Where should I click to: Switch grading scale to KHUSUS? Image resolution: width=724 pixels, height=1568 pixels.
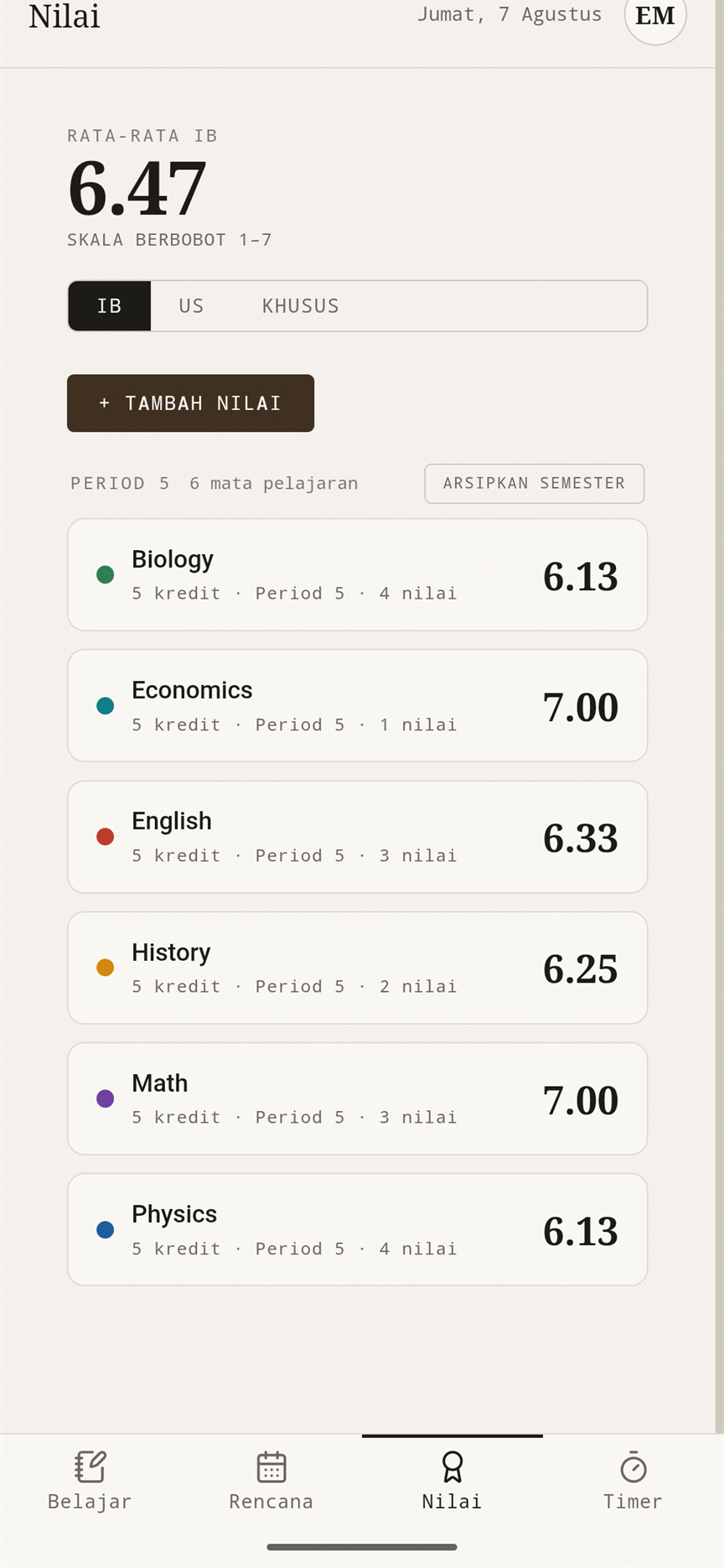click(x=300, y=306)
